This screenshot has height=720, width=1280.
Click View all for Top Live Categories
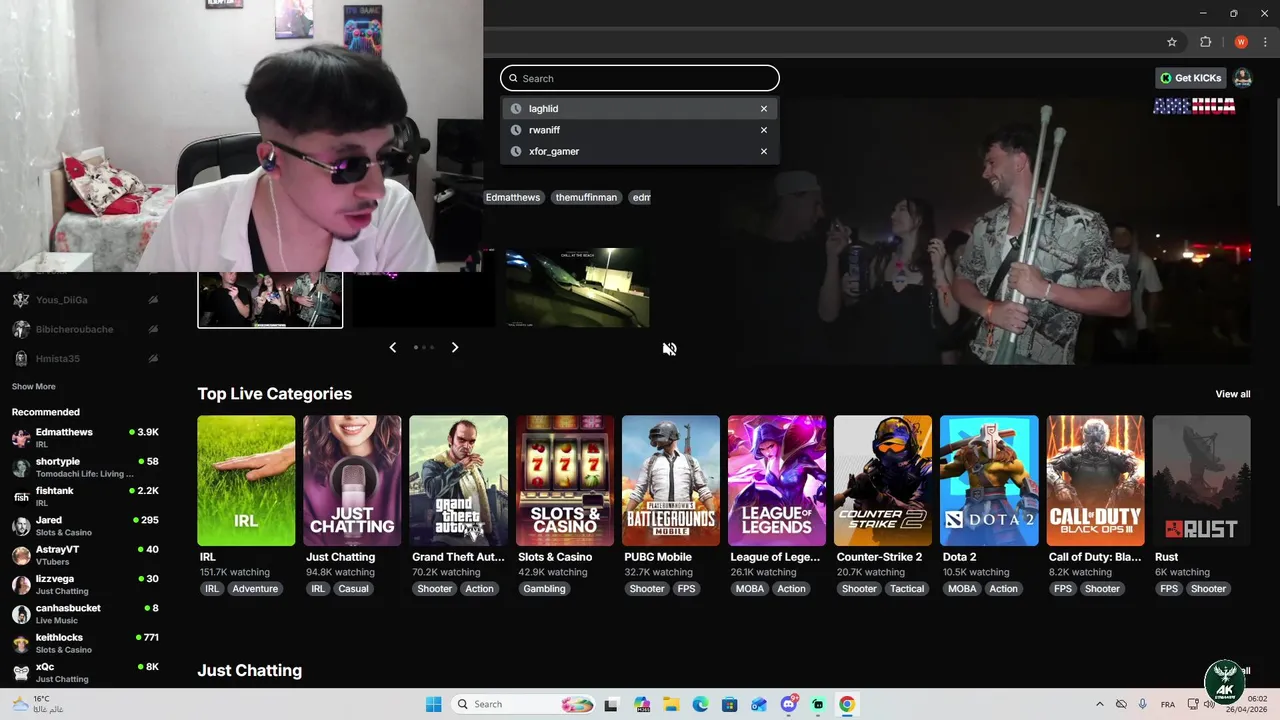1232,394
